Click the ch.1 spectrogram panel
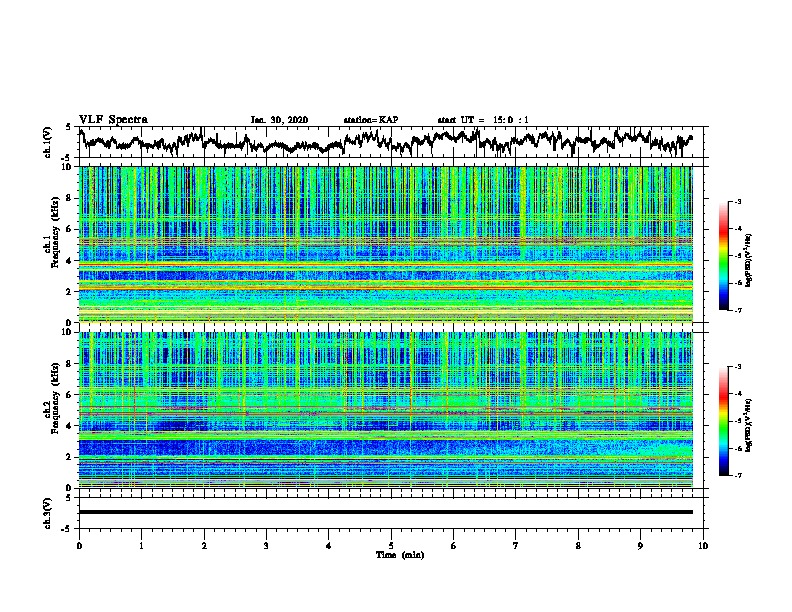792x612 pixels. coord(386,244)
